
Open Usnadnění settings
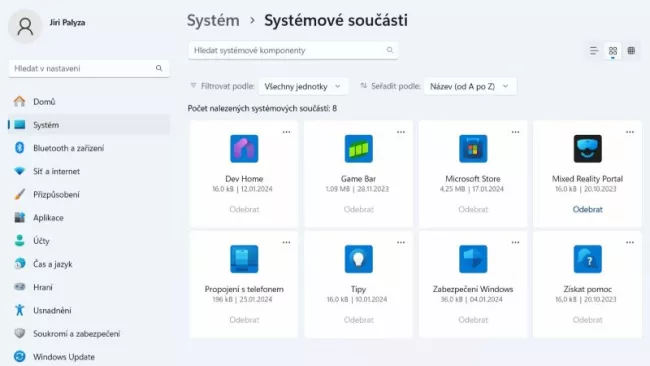tap(89, 310)
